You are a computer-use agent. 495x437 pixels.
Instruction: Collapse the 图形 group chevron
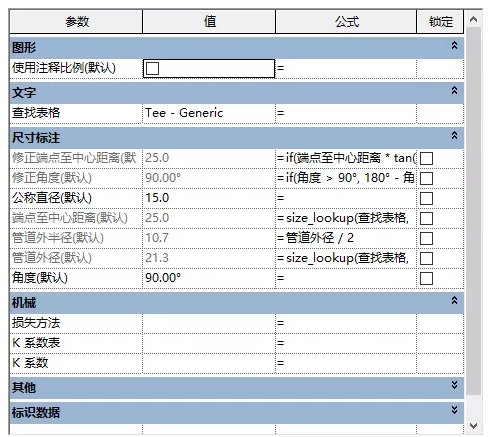(454, 45)
